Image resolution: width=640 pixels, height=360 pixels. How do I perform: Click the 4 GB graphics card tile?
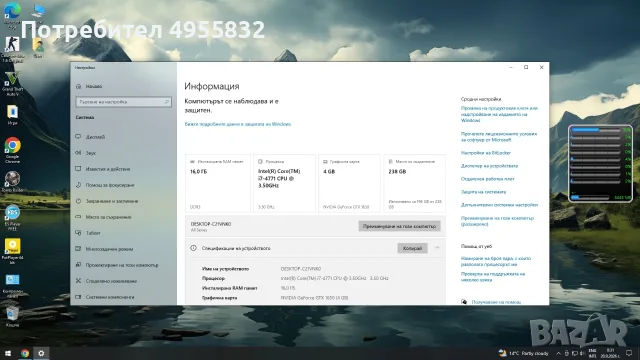(x=349, y=183)
